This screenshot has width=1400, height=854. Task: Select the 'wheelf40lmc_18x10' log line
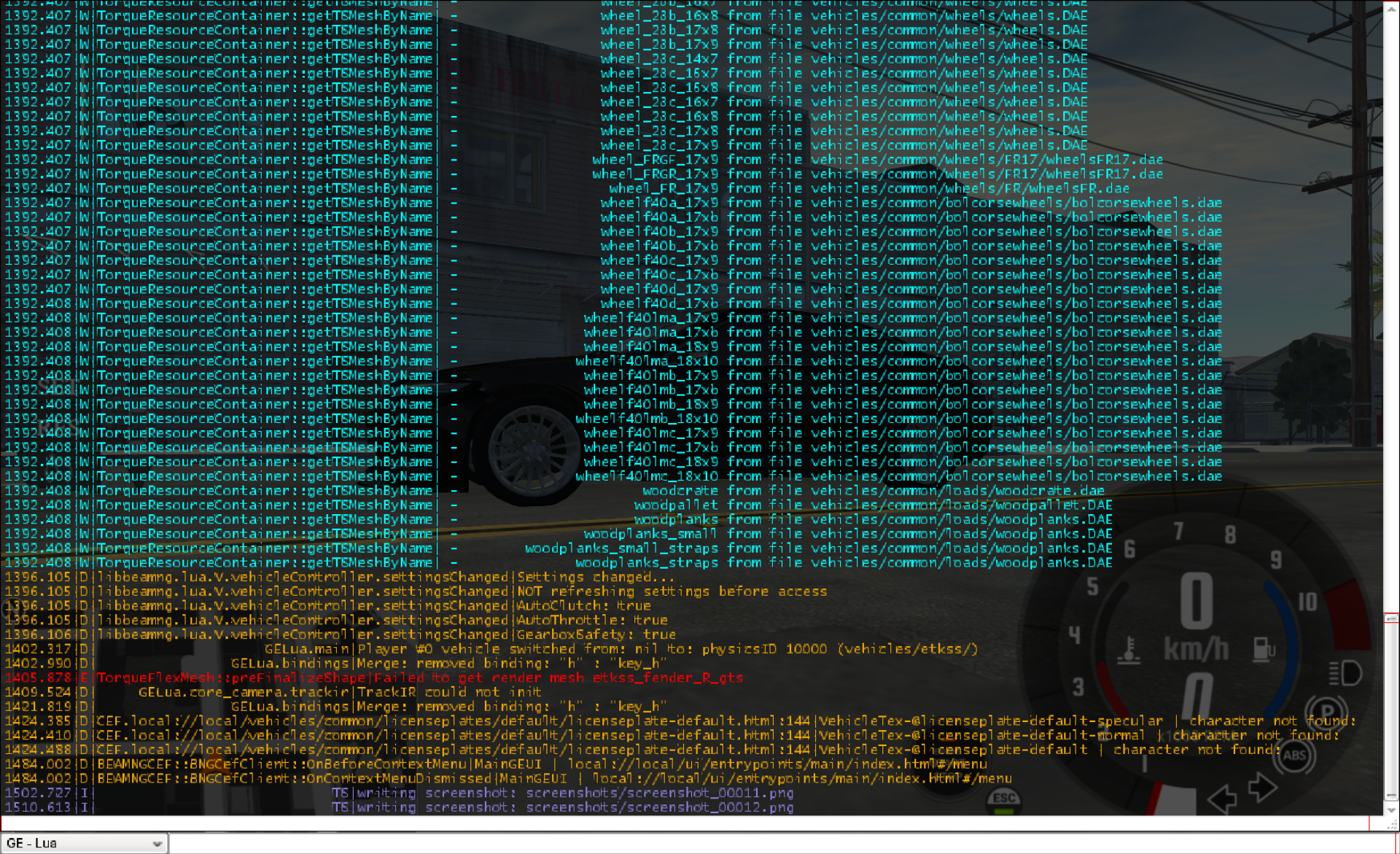point(613,476)
